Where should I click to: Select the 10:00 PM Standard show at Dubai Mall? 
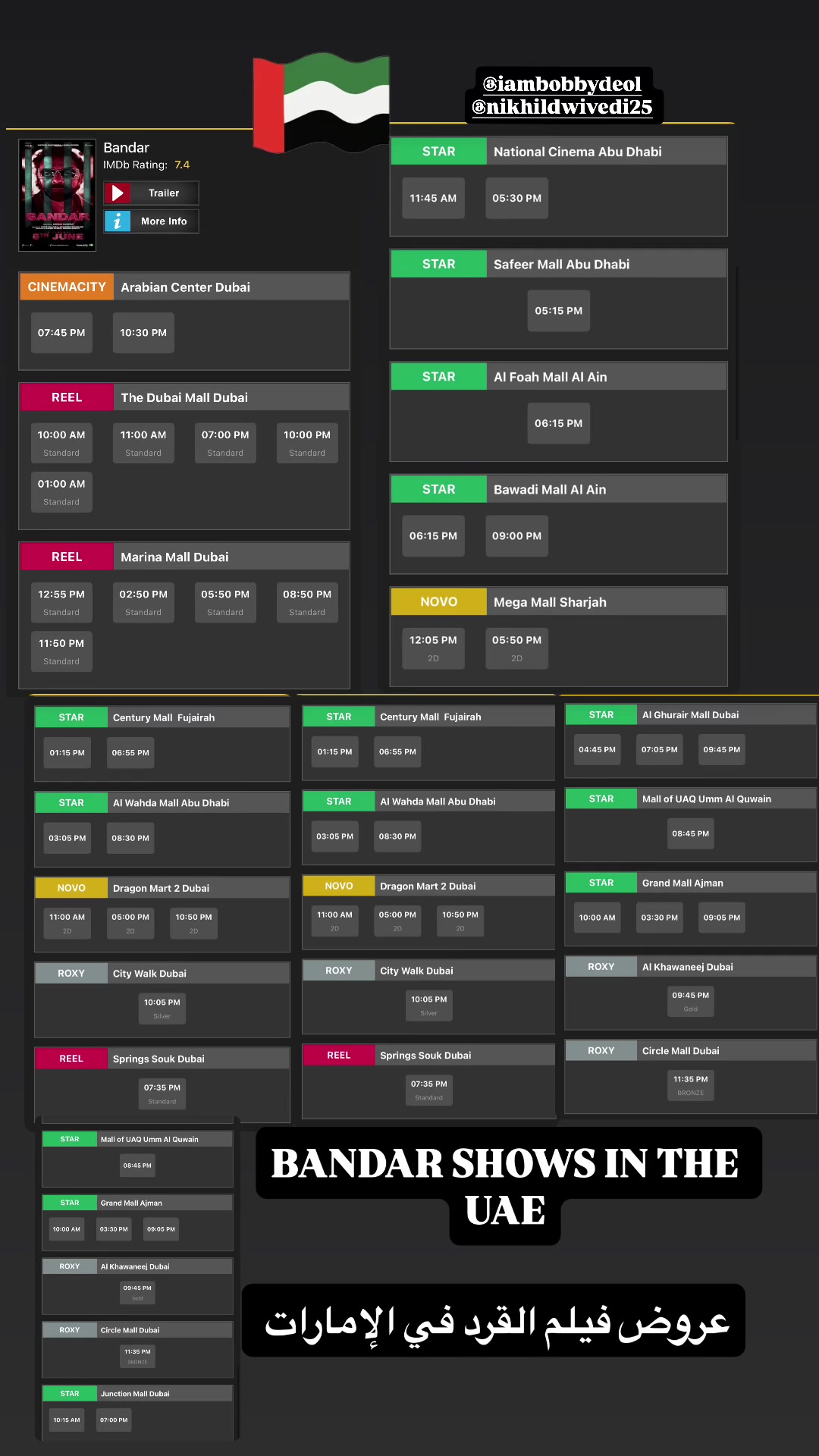307,443
